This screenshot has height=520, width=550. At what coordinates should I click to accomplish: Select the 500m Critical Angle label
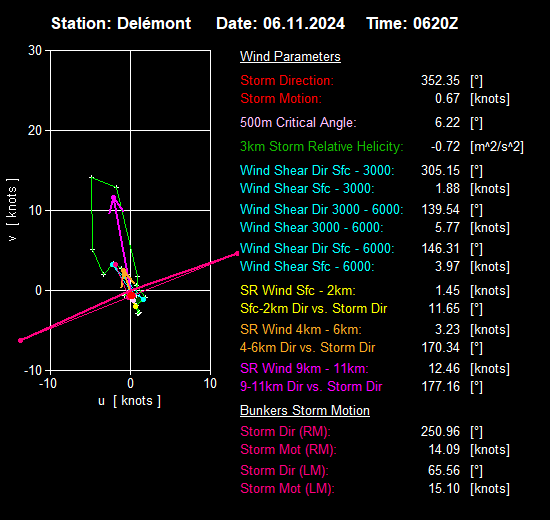(298, 122)
